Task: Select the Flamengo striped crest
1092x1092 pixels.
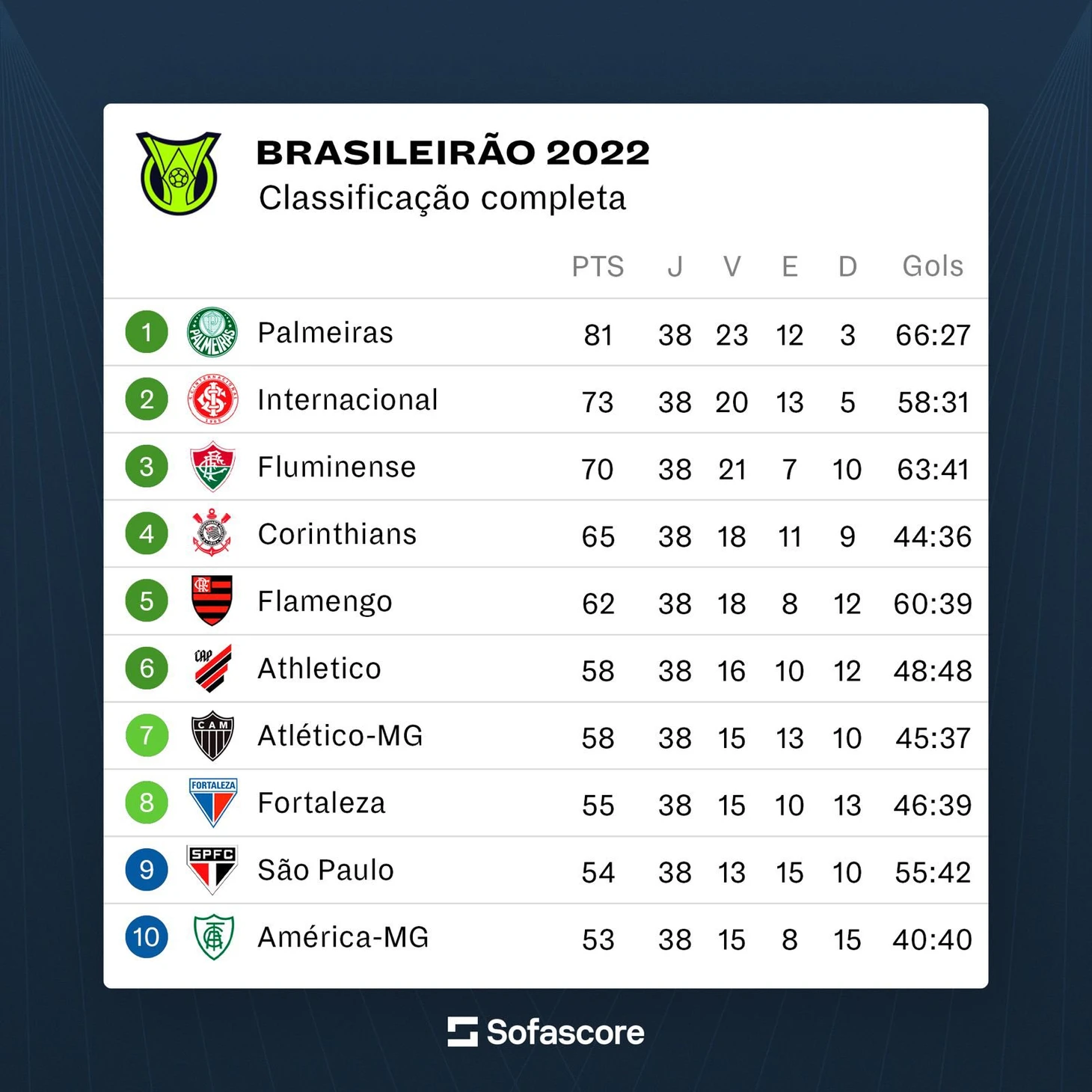Action: tap(212, 600)
